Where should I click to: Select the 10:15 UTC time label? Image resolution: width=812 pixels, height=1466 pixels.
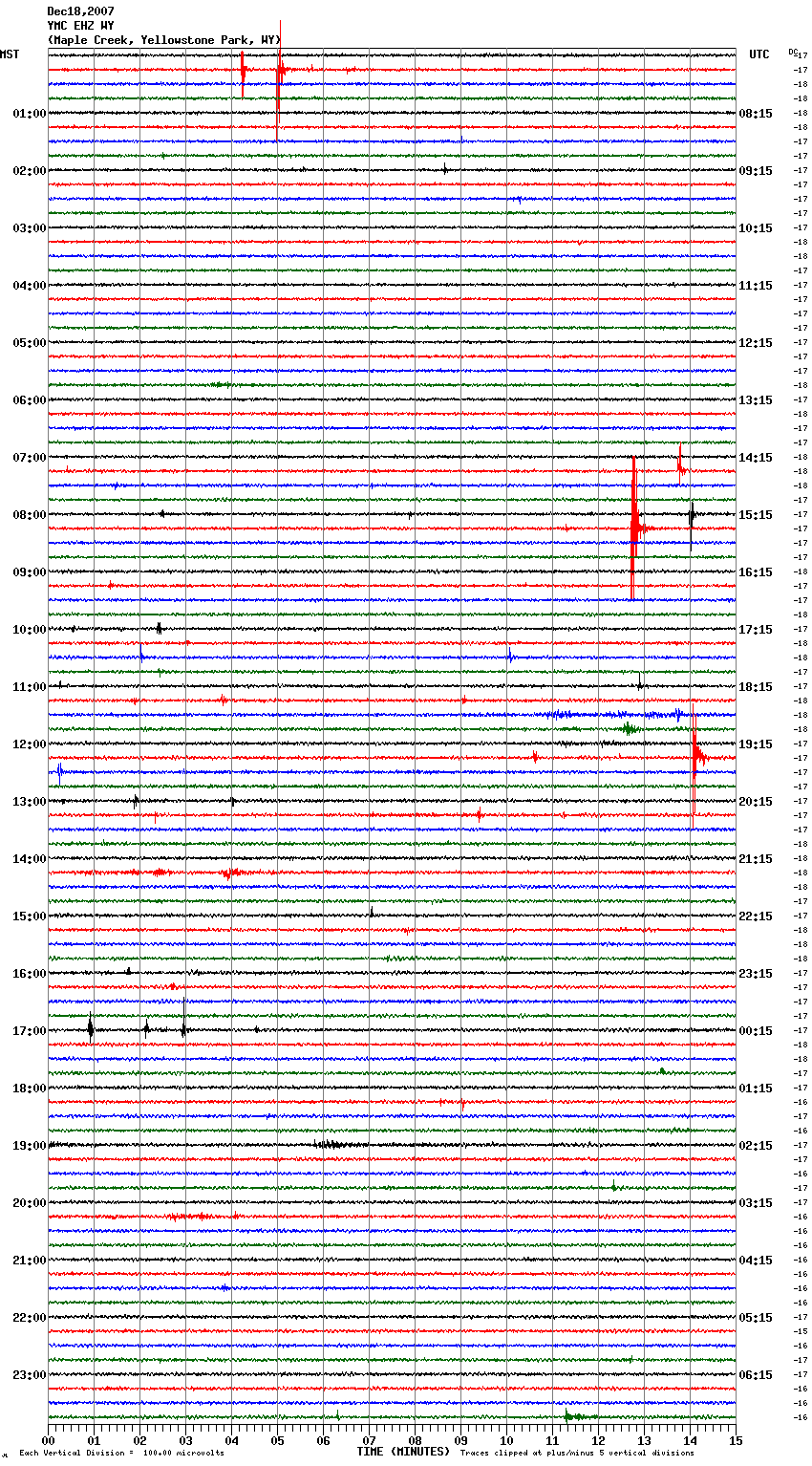pos(756,228)
